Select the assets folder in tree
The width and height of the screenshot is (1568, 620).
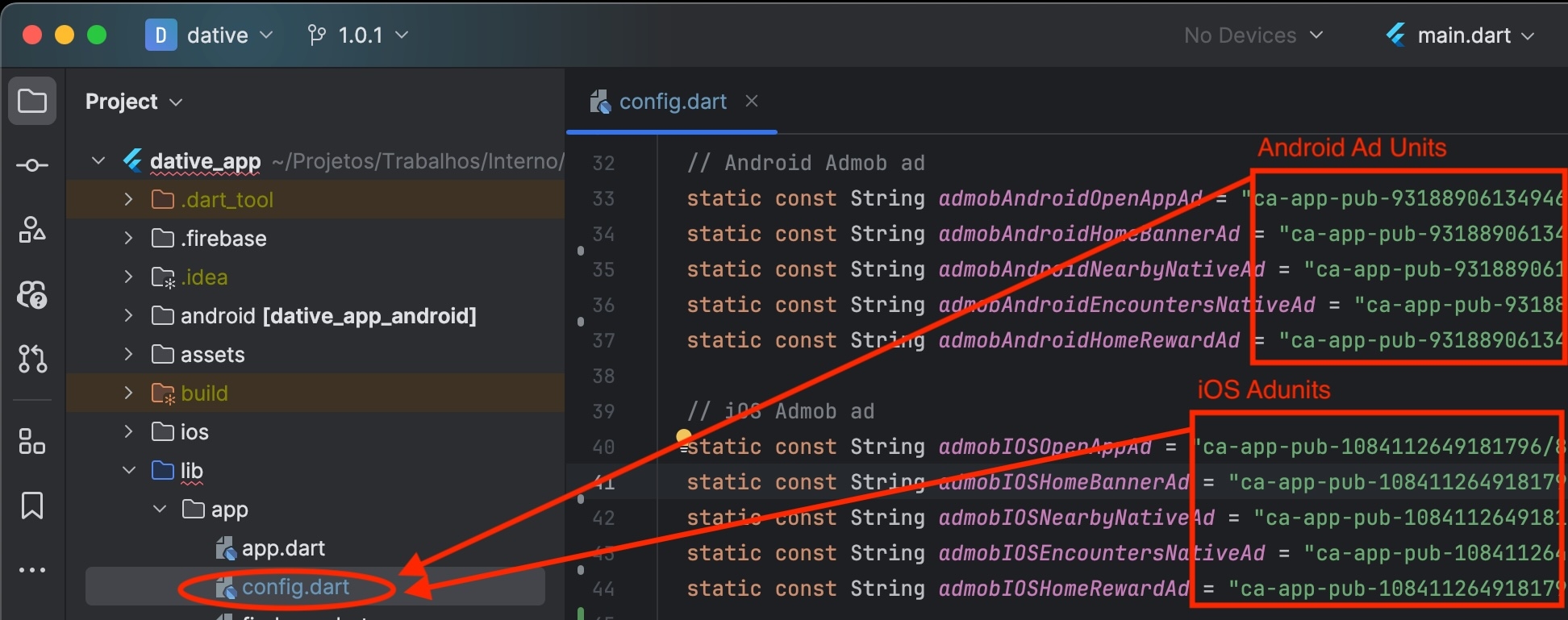(212, 355)
